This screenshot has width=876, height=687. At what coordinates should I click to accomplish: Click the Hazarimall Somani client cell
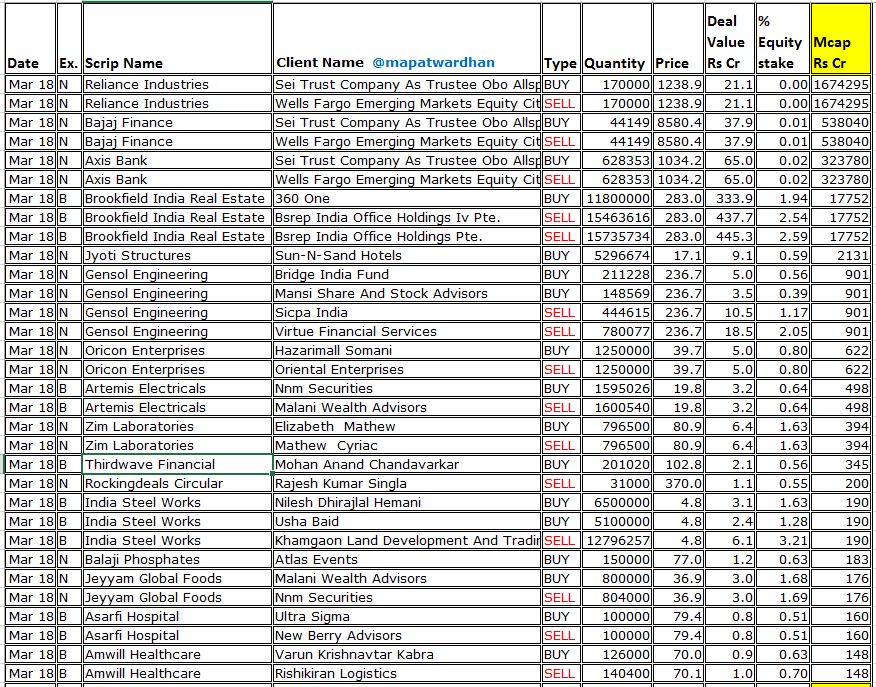(407, 351)
